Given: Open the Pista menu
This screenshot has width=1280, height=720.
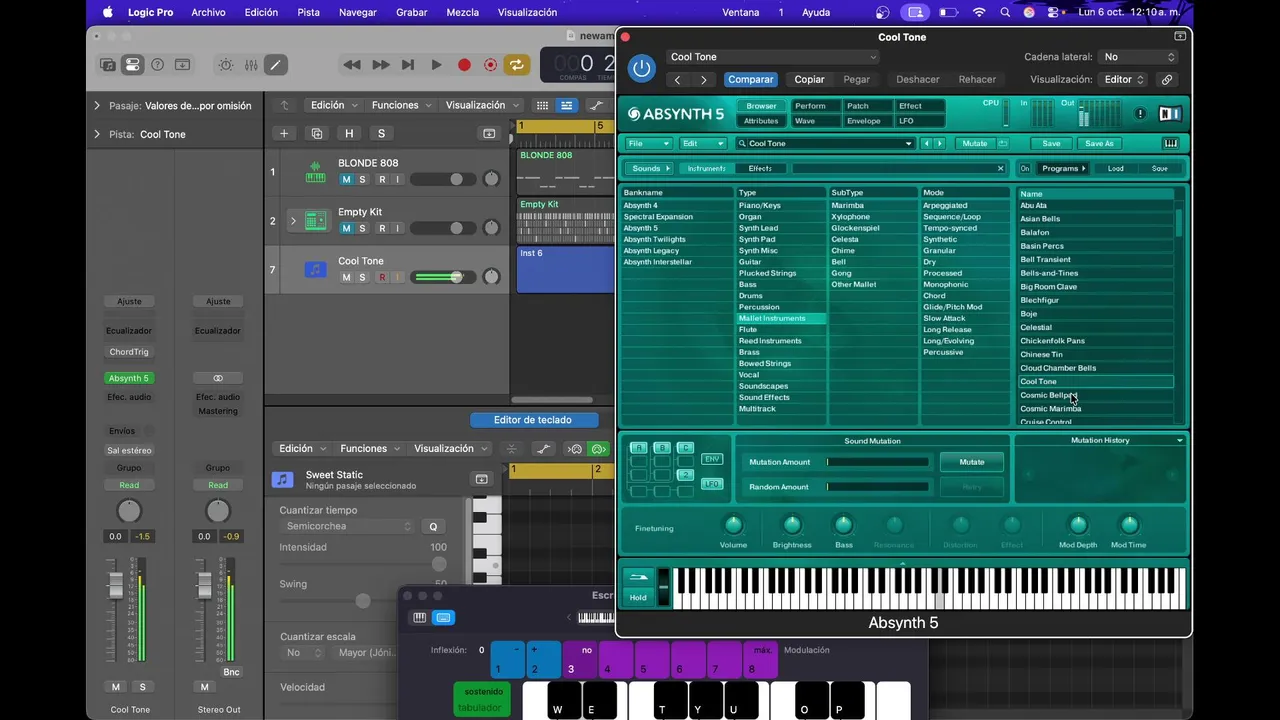Looking at the screenshot, I should pyautogui.click(x=309, y=12).
